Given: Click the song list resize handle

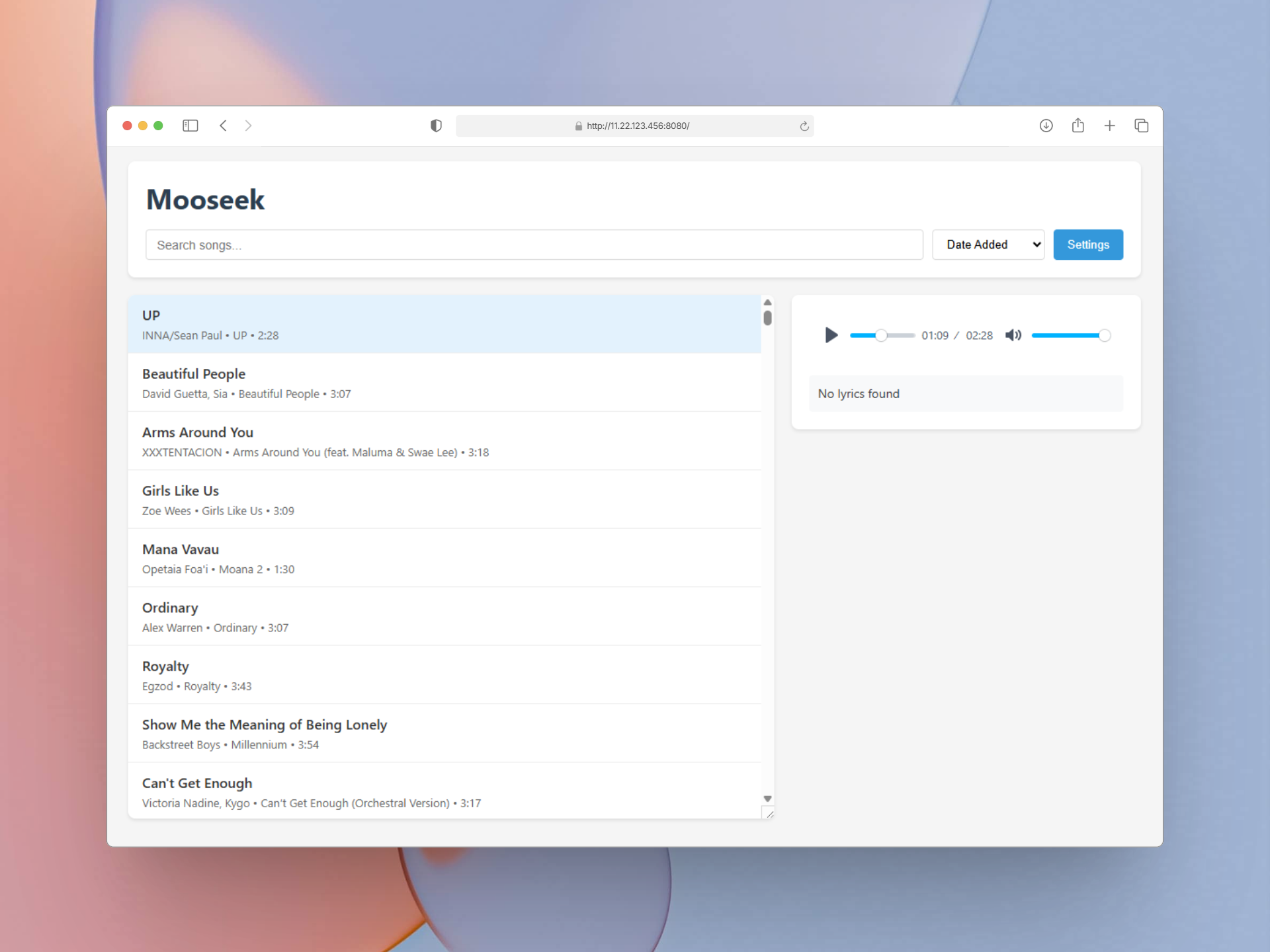Looking at the screenshot, I should [x=769, y=813].
